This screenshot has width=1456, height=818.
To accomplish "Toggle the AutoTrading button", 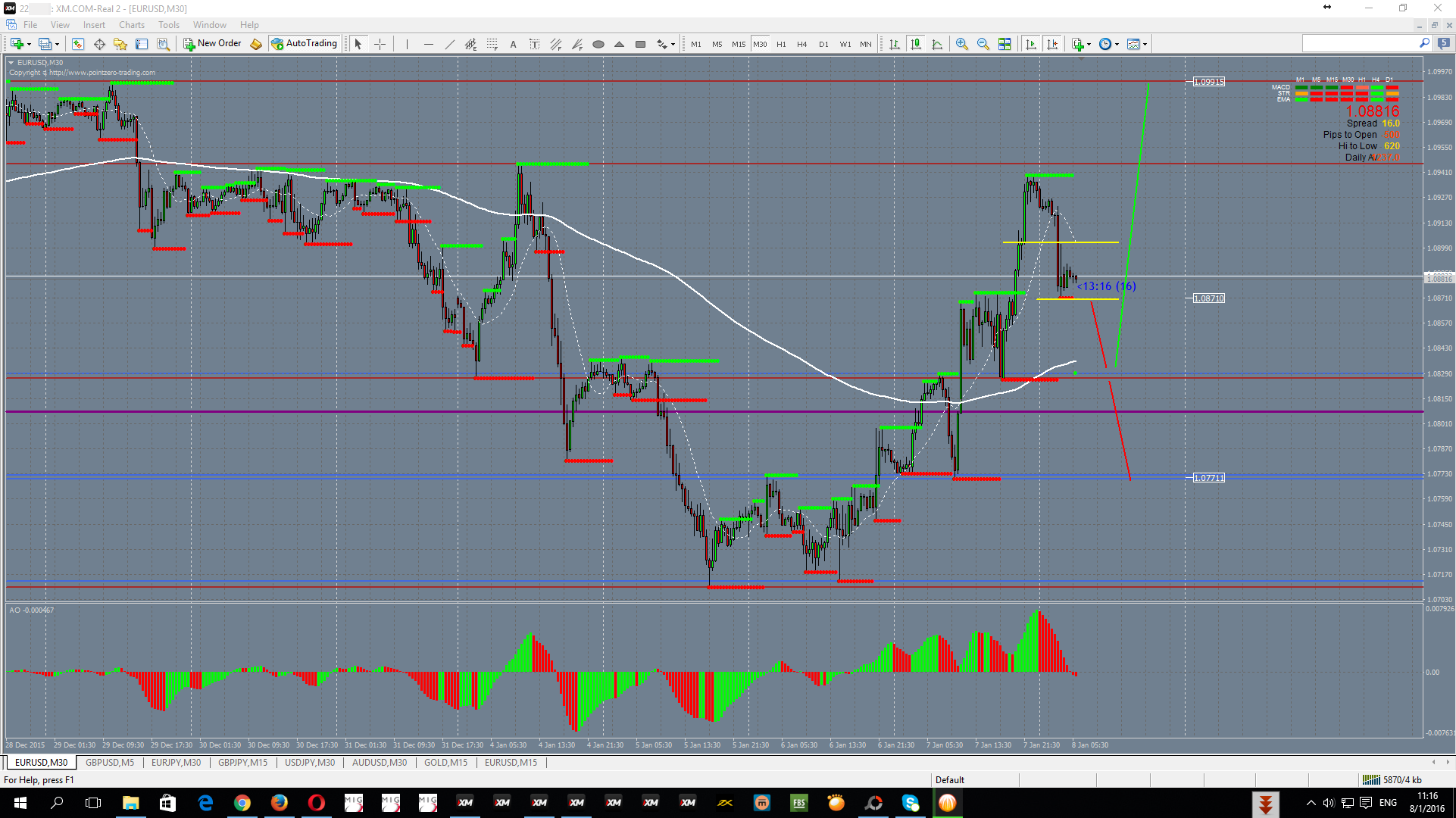I will point(304,44).
